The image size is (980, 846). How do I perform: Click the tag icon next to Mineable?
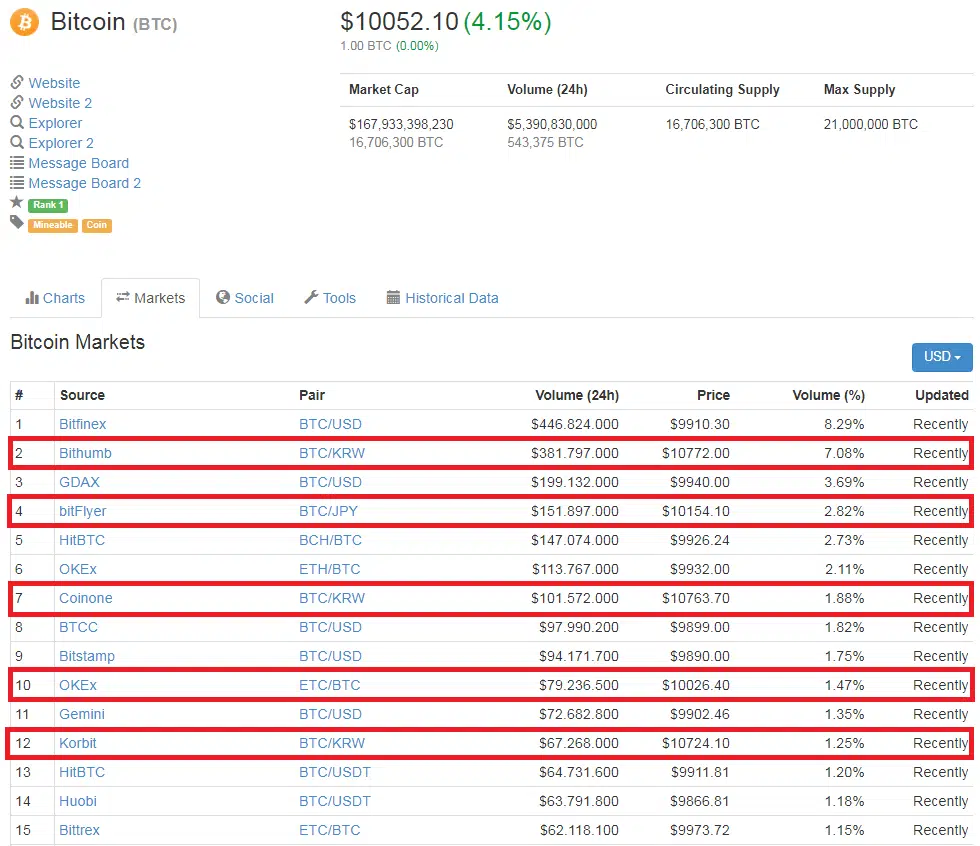point(17,222)
